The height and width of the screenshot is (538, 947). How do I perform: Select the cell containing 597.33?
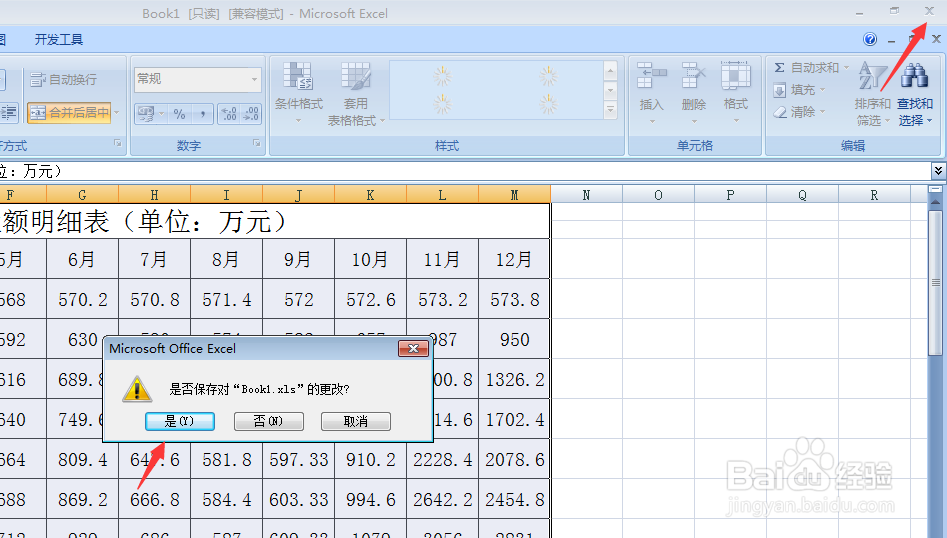click(x=298, y=459)
